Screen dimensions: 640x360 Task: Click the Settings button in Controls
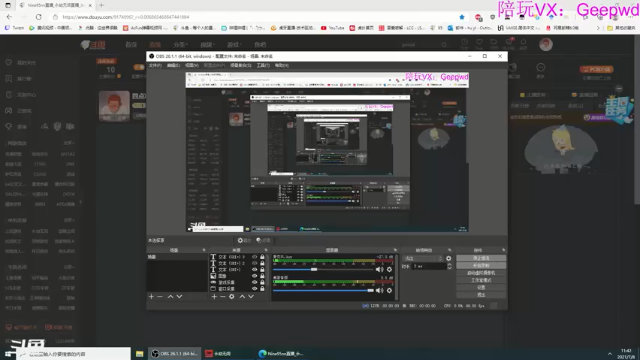(481, 287)
